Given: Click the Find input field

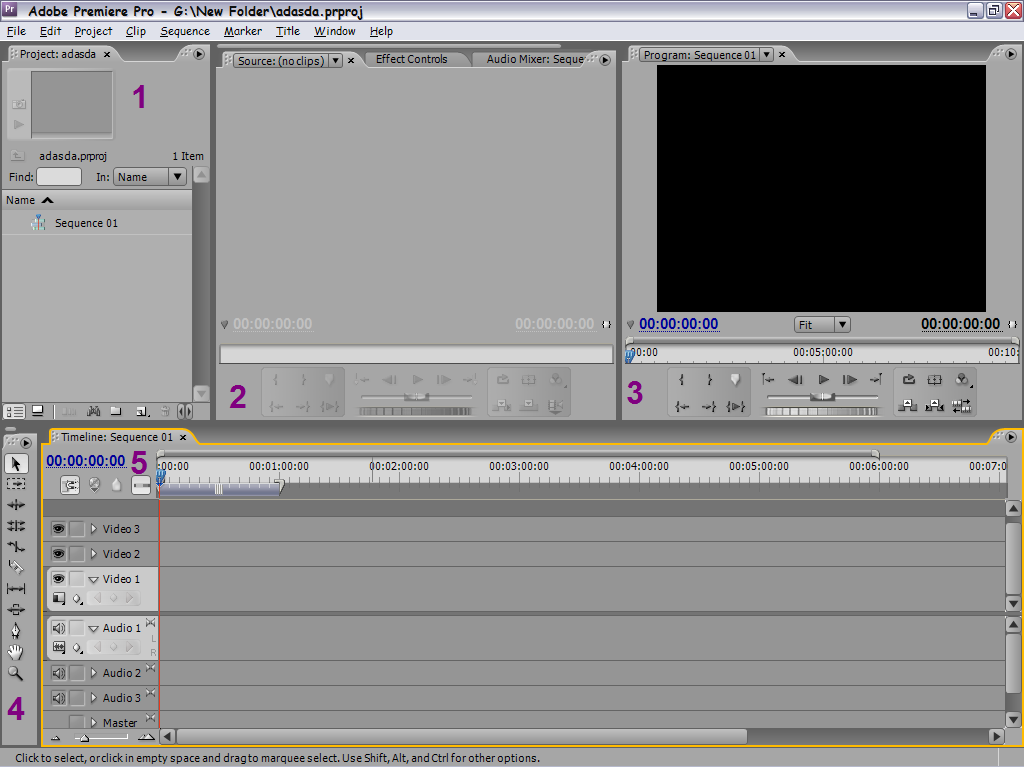Looking at the screenshot, I should [x=59, y=177].
